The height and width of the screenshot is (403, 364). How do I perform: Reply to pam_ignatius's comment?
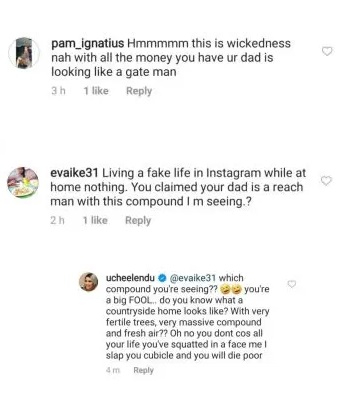click(139, 91)
